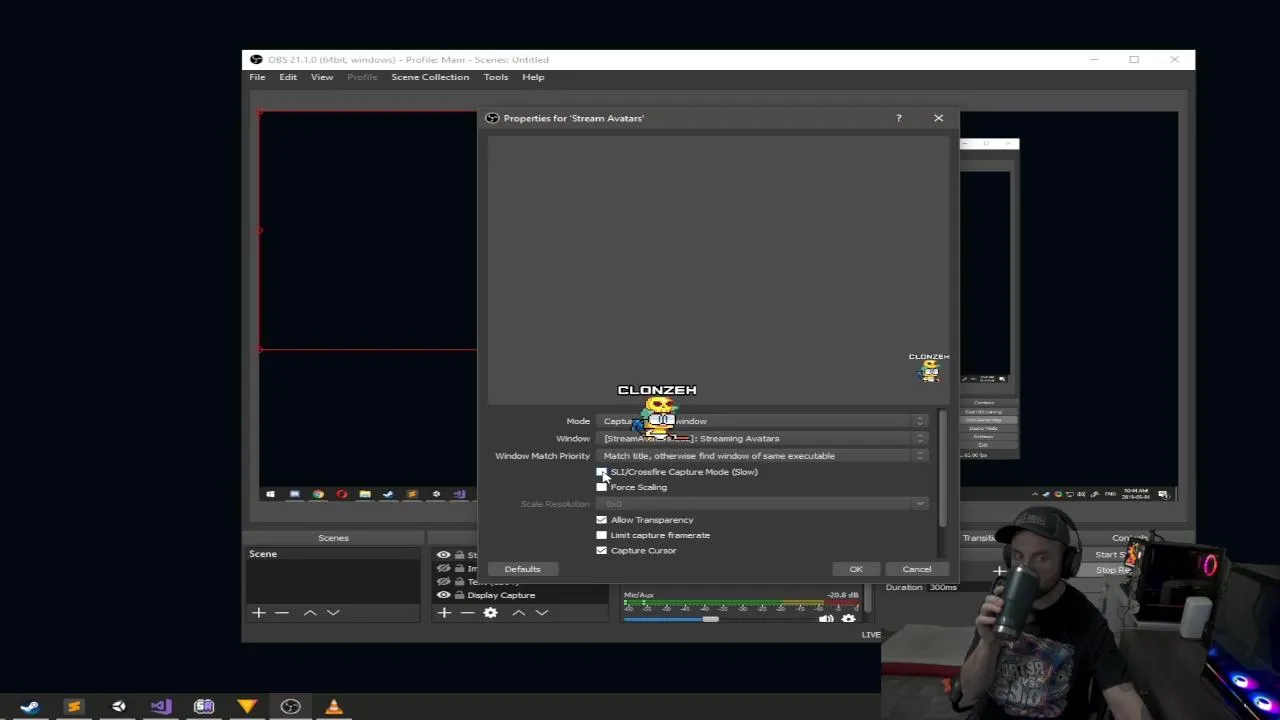Open the Help menu
The height and width of the screenshot is (720, 1280).
[533, 77]
